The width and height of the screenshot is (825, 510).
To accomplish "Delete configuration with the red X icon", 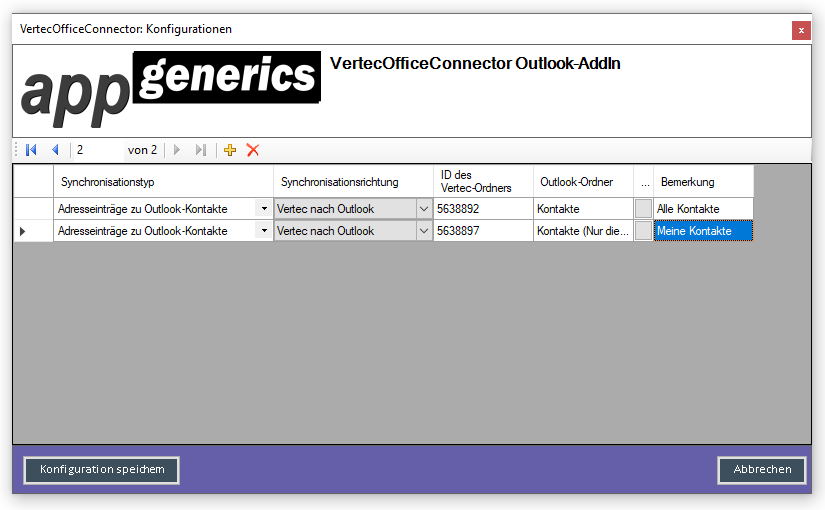I will pyautogui.click(x=253, y=150).
